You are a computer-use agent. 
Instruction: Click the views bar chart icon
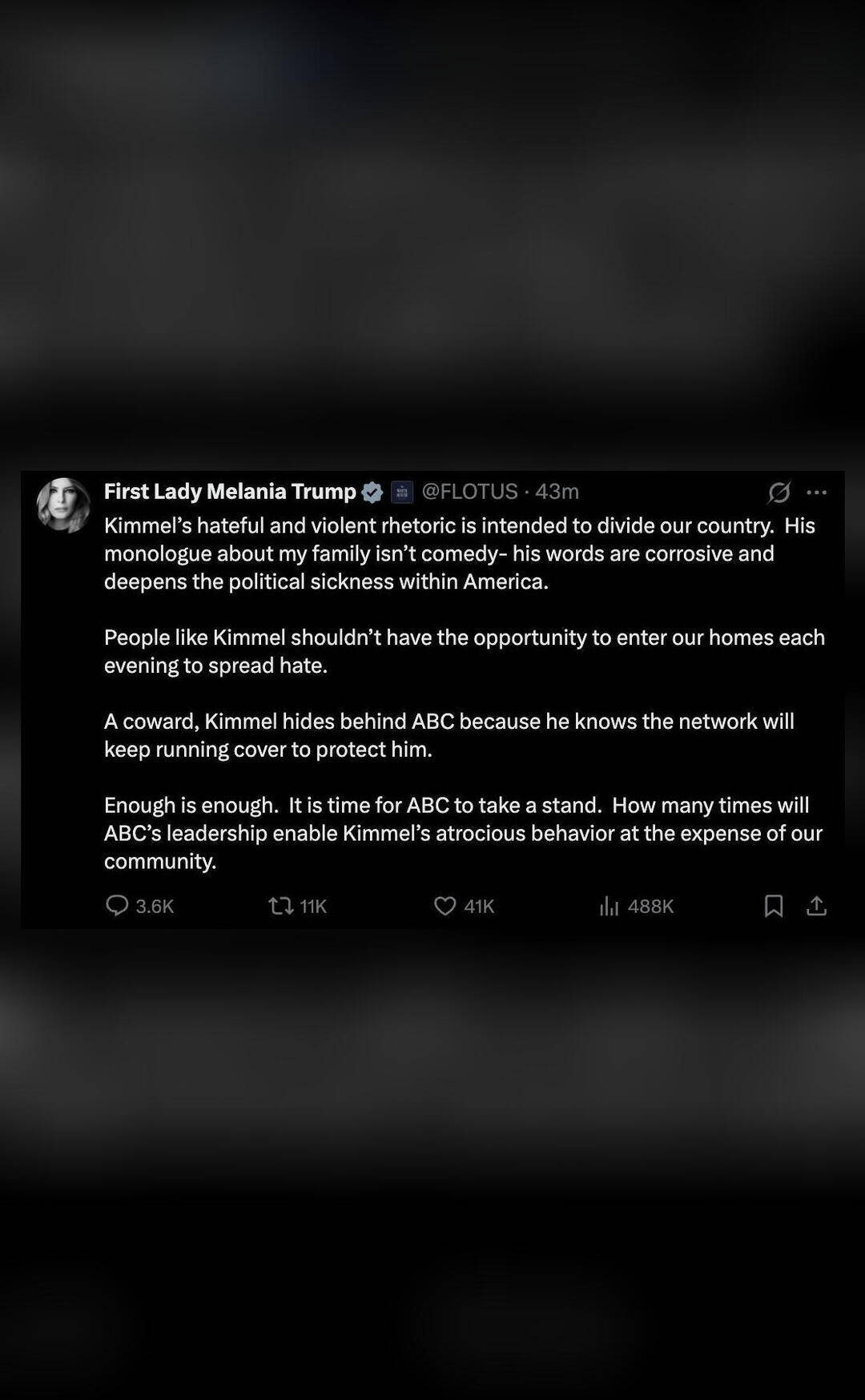[x=609, y=906]
